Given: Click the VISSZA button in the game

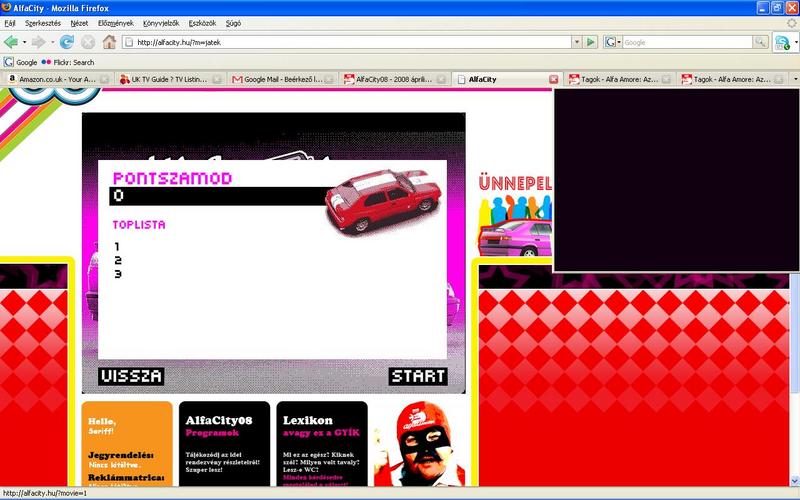Looking at the screenshot, I should coord(131,377).
